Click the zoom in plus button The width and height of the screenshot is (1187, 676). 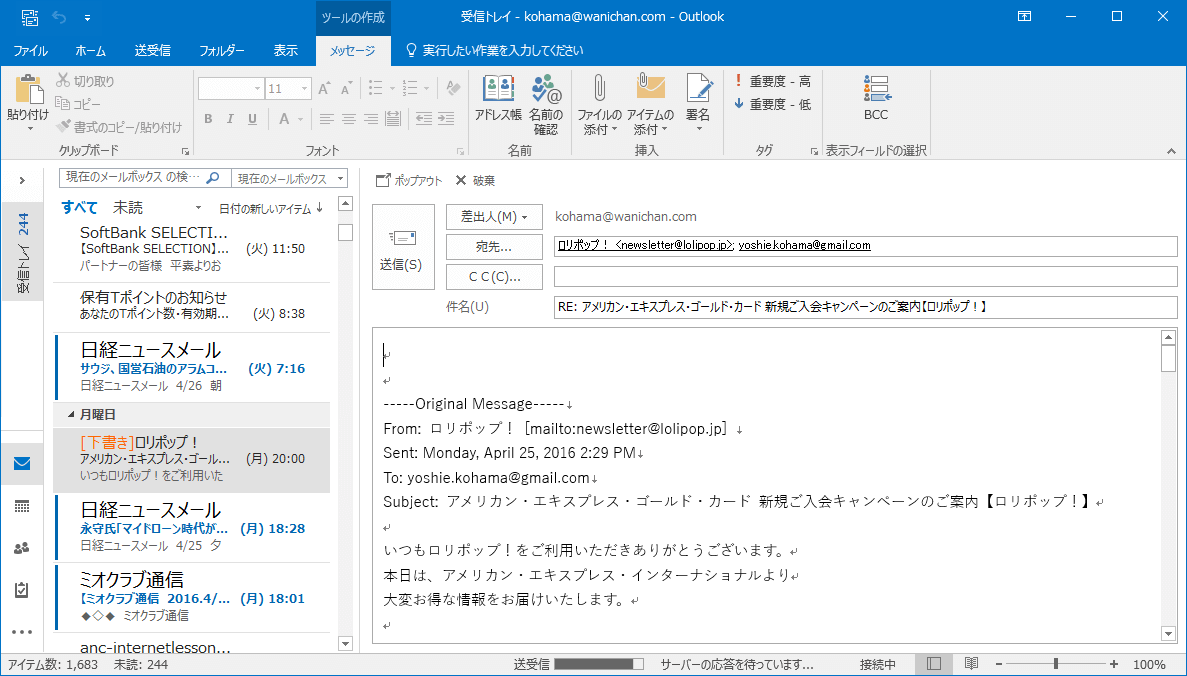pos(1114,664)
